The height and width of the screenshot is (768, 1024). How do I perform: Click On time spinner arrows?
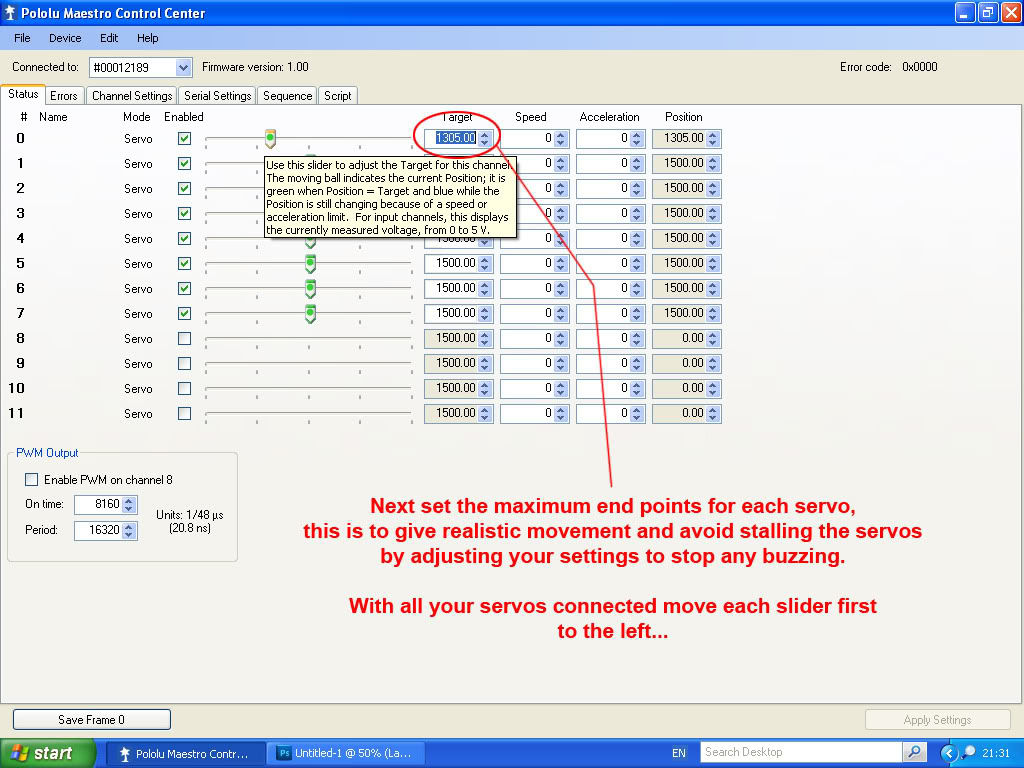[x=129, y=504]
